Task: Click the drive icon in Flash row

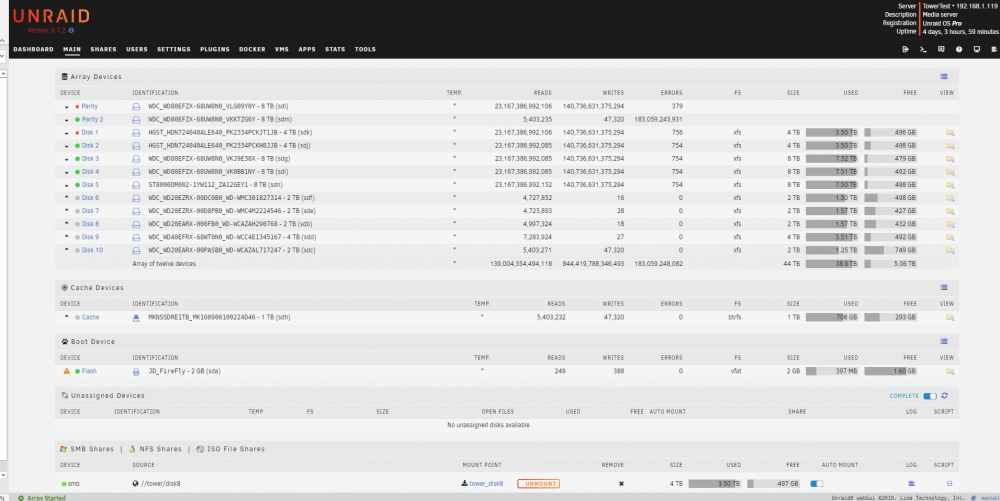Action: 136,371
